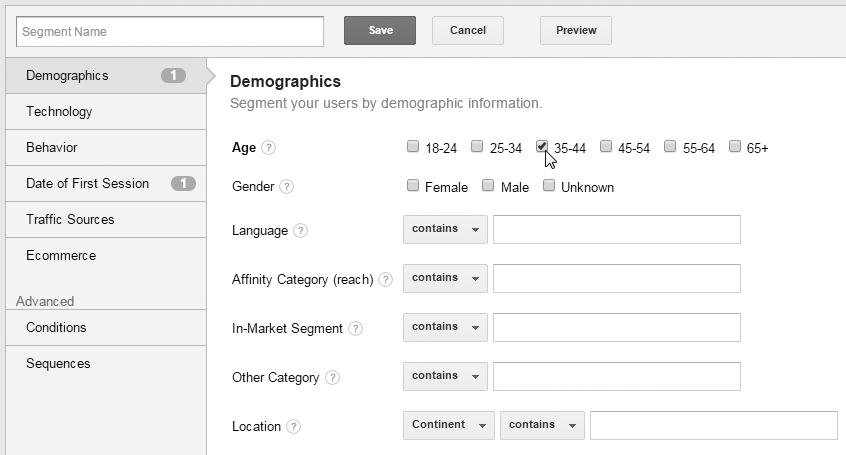The height and width of the screenshot is (455, 846).
Task: Open the Continent location dropdown
Action: click(448, 425)
